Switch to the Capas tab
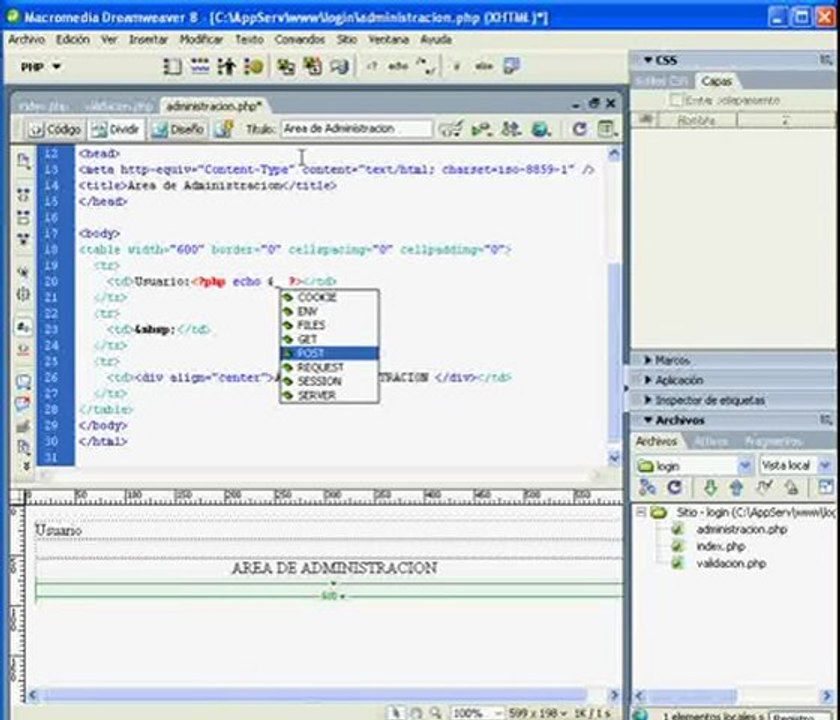This screenshot has height=720, width=840. coord(716,81)
